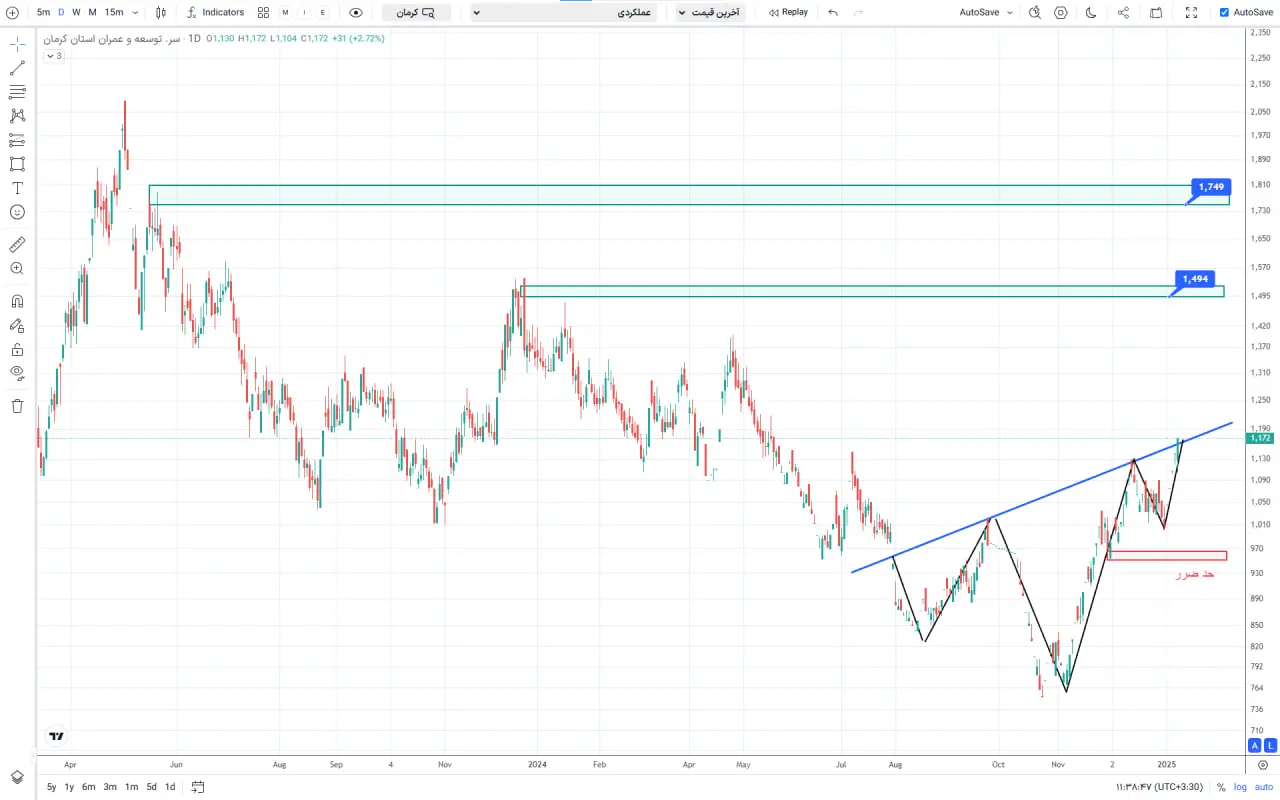1280x800 pixels.
Task: Open the candlestick chart style icon
Action: [161, 13]
